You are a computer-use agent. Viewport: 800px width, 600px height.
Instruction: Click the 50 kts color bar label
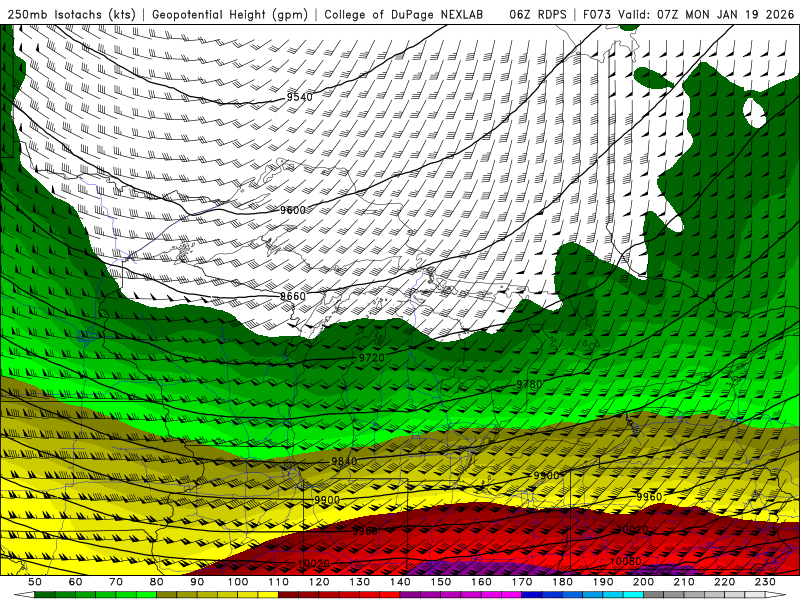35,582
